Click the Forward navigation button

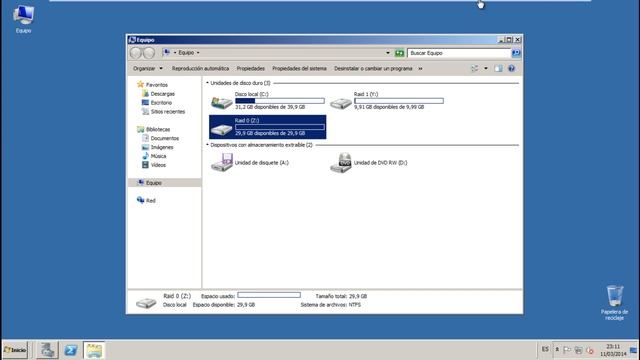[x=149, y=53]
